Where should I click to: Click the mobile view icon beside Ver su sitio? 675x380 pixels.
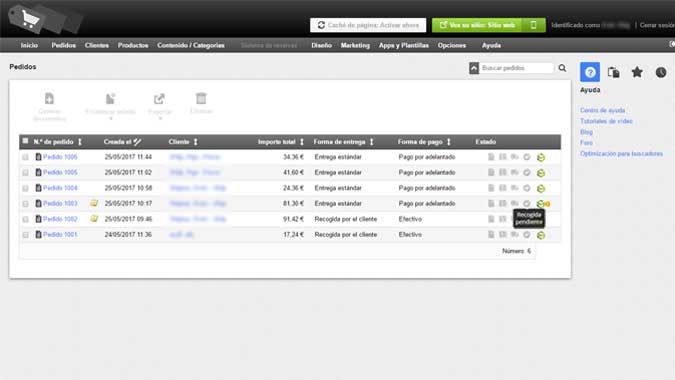533,25
